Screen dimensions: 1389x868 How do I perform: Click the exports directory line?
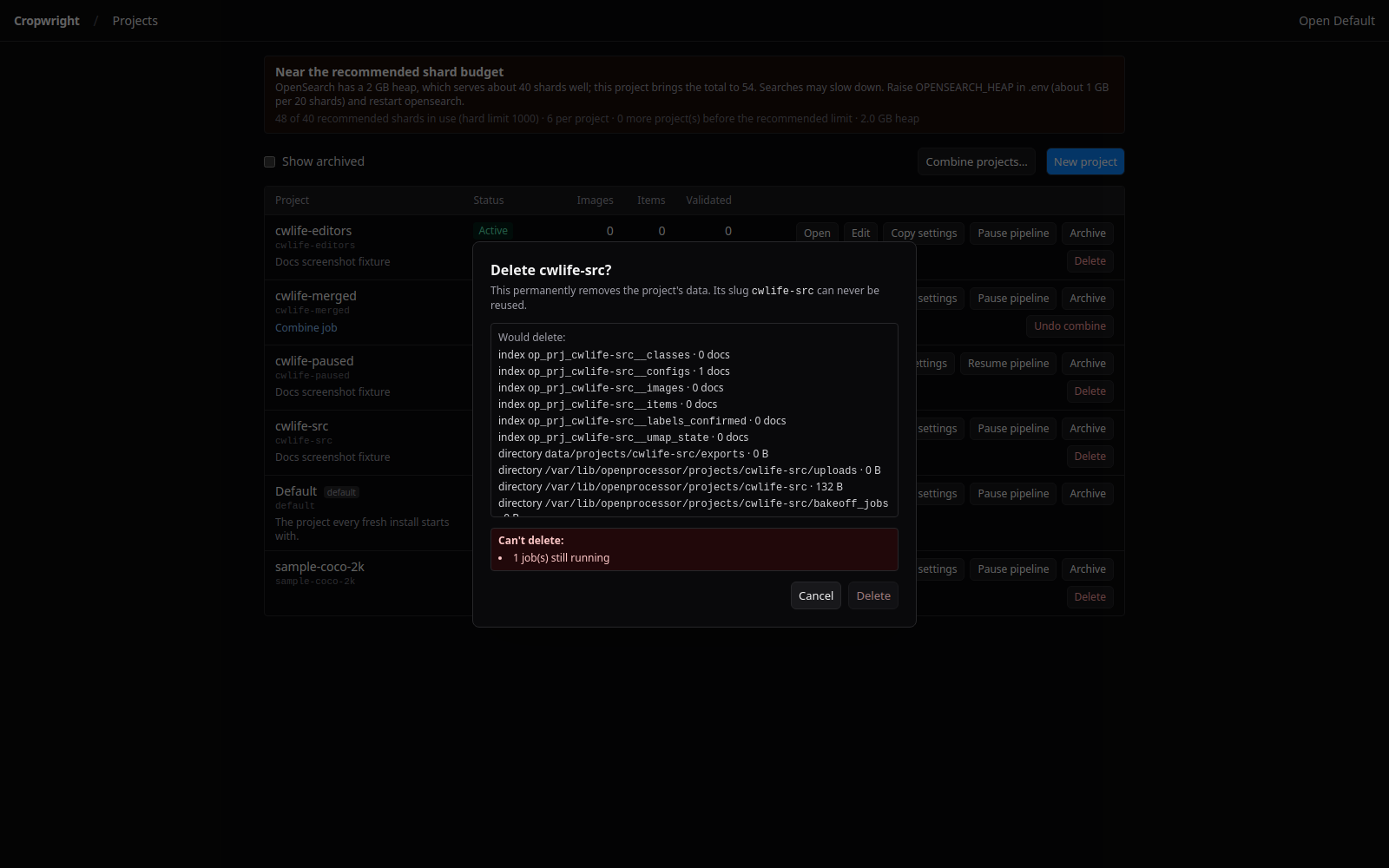point(633,454)
